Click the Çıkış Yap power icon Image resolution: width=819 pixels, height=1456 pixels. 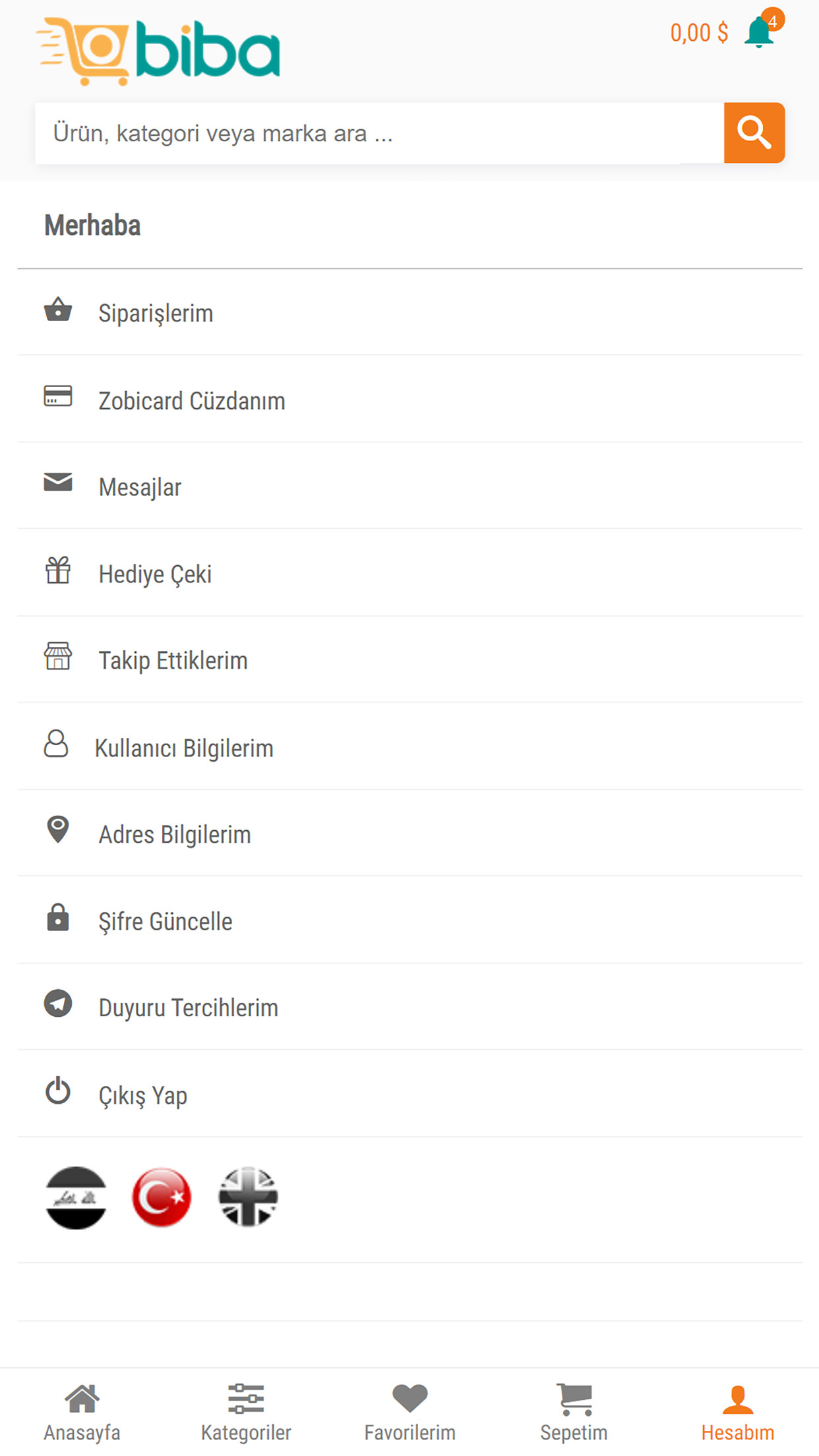click(x=58, y=1091)
